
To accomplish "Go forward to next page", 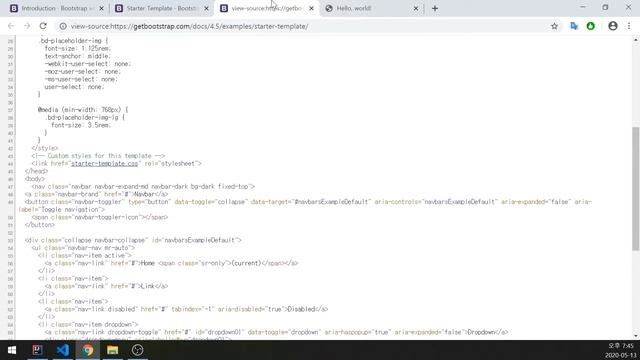I will point(27,26).
